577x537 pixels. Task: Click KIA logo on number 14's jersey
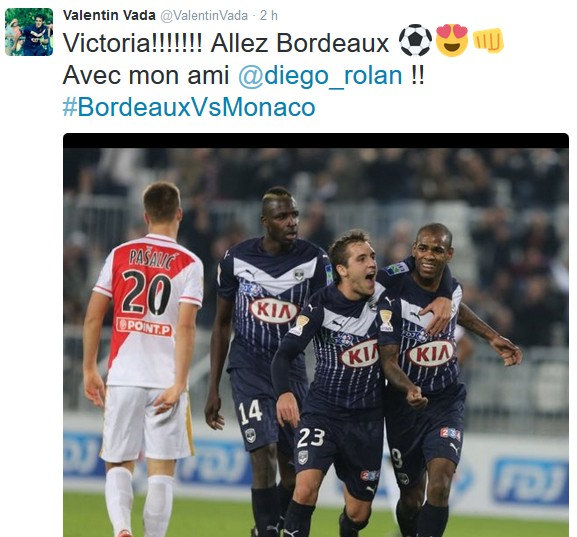(274, 311)
